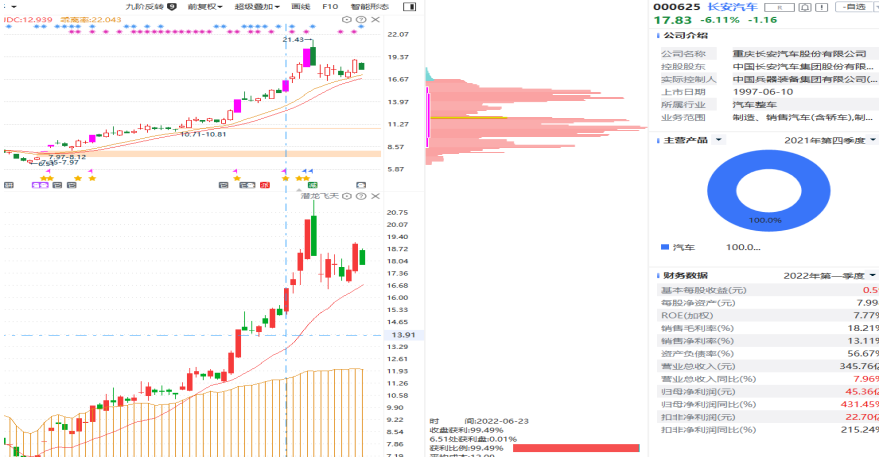
Task: Click the blue 汽车 legend swatch
Action: point(665,247)
